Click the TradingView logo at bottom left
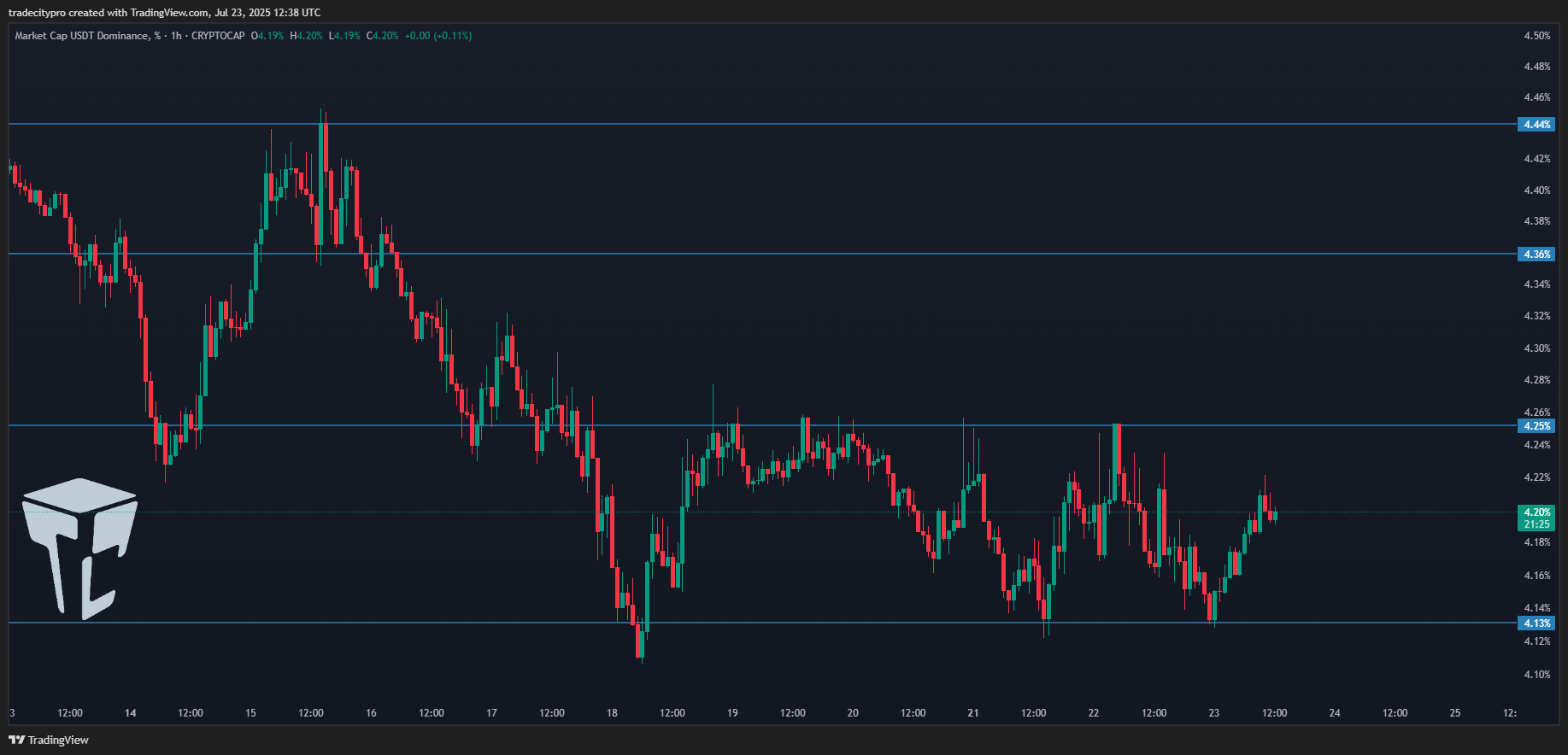This screenshot has width=1568, height=755. (x=49, y=740)
